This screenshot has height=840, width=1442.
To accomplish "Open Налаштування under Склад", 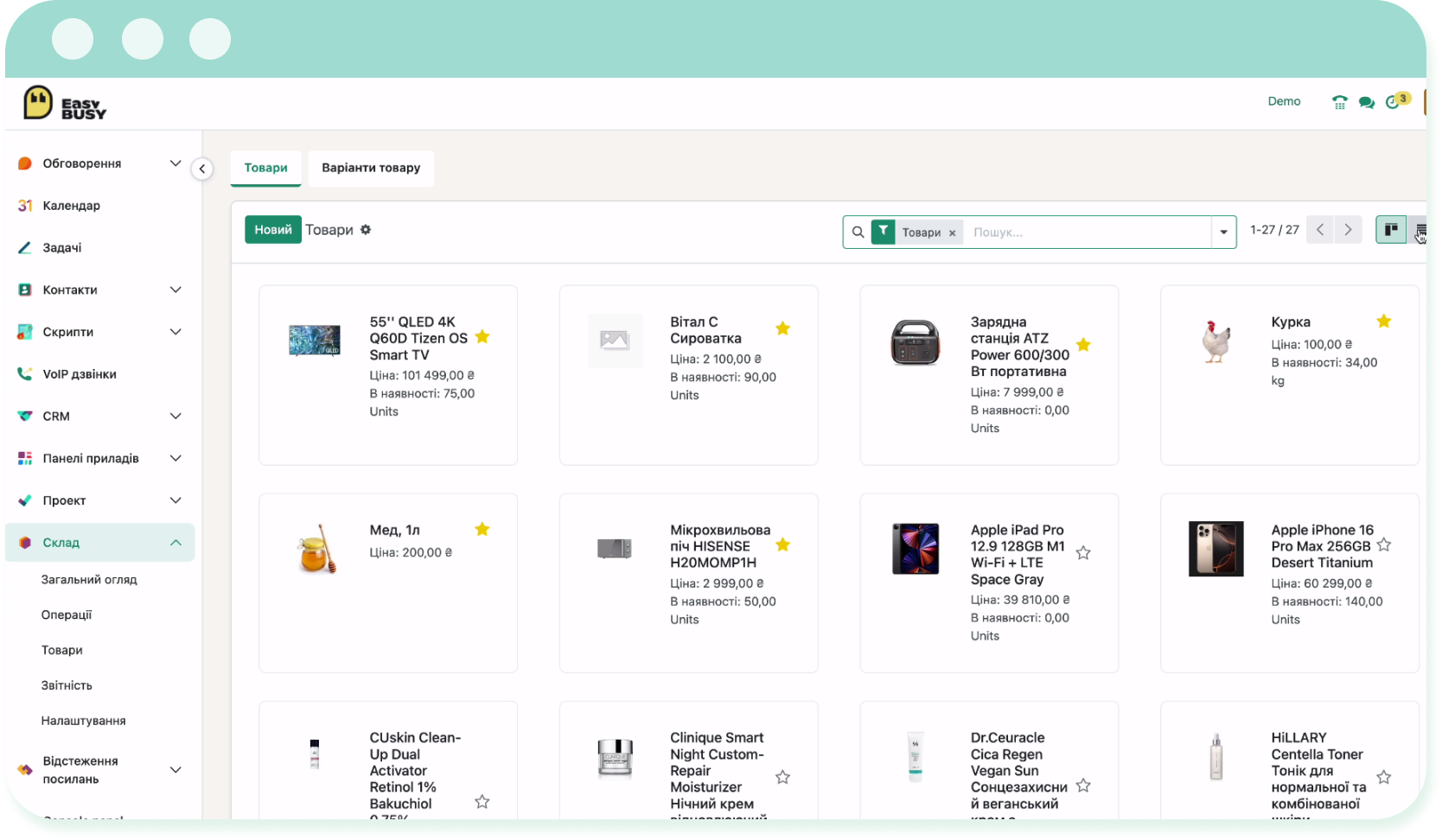I will (x=83, y=721).
